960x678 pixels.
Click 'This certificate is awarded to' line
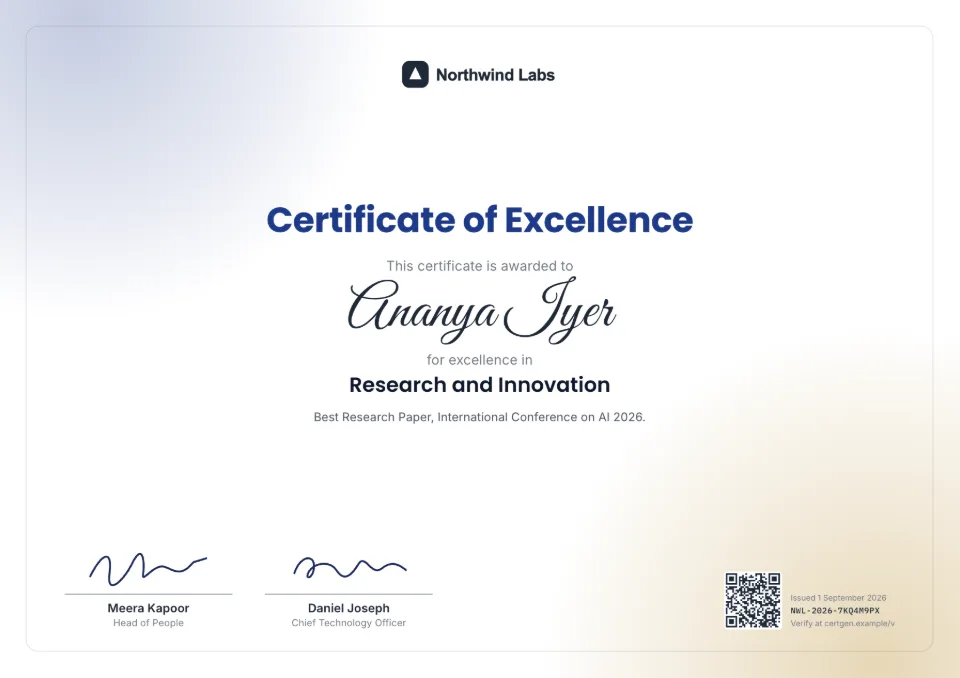(x=479, y=266)
